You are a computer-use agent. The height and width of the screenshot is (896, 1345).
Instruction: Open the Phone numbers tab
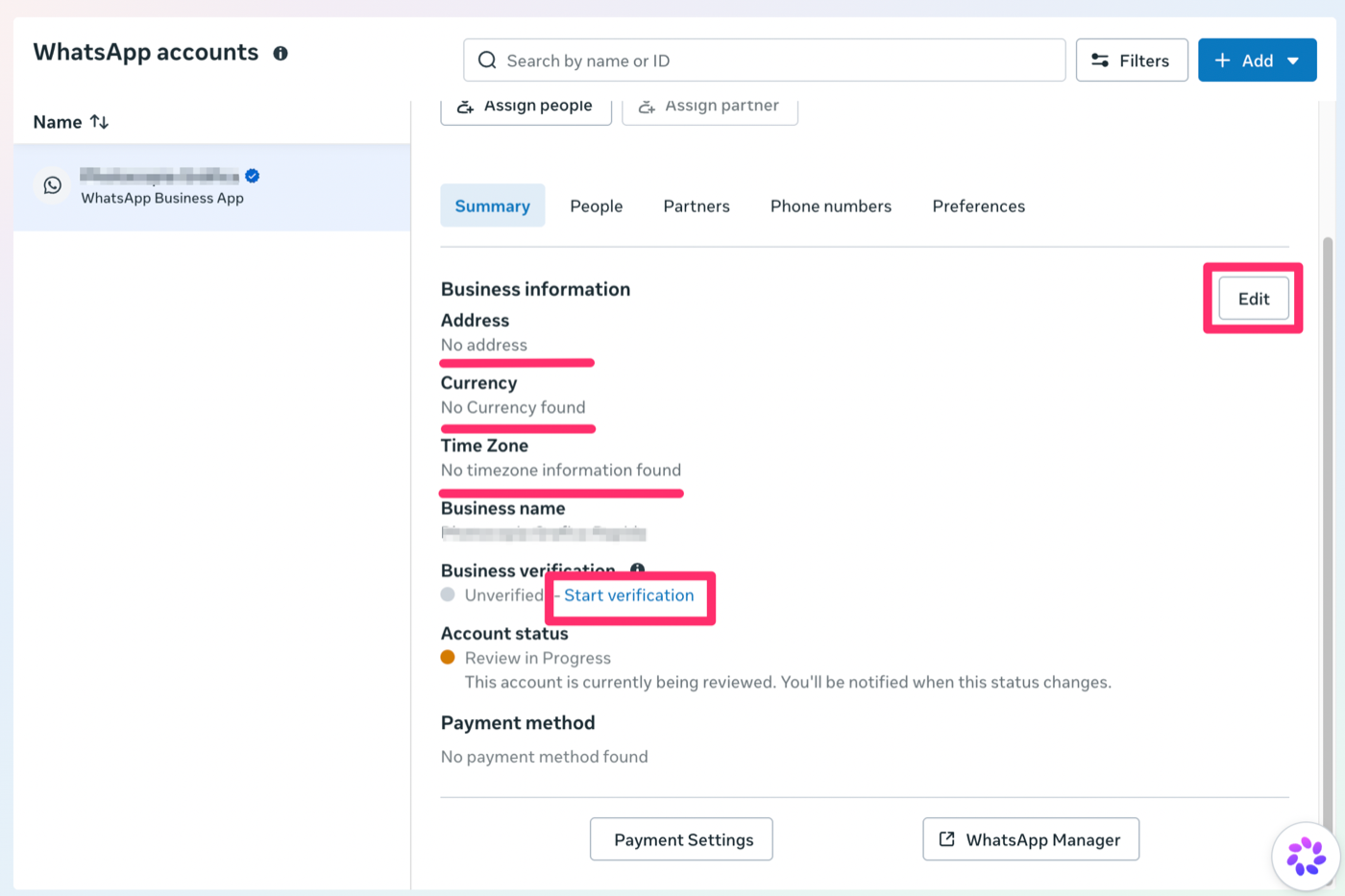coord(831,206)
